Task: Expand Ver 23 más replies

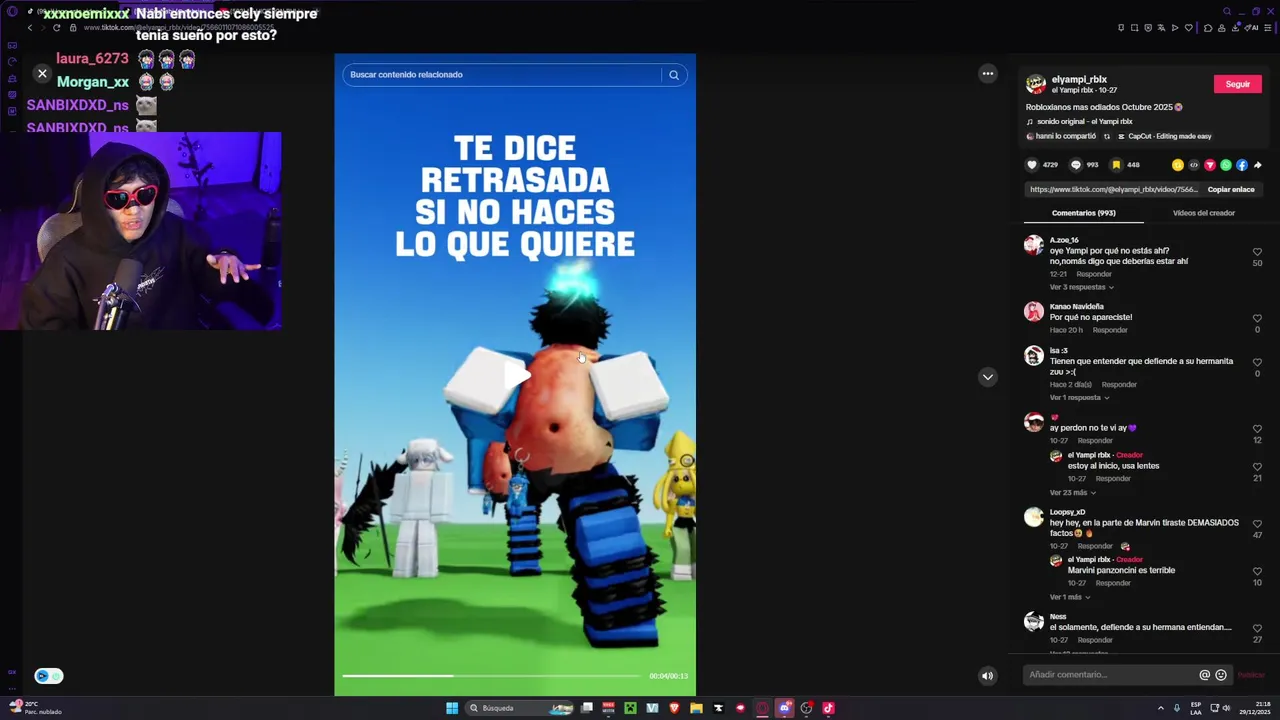Action: [x=1072, y=493]
